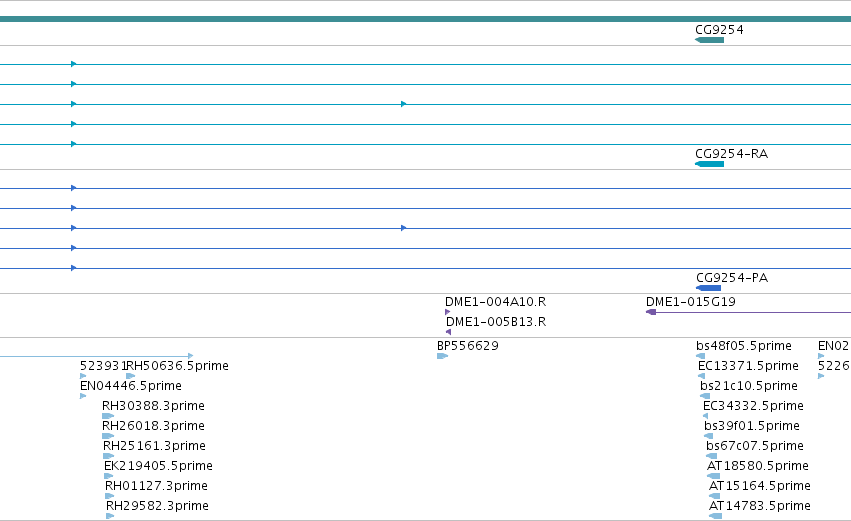
Task: Click the EN04446.5prime label
Action: pyautogui.click(x=131, y=386)
